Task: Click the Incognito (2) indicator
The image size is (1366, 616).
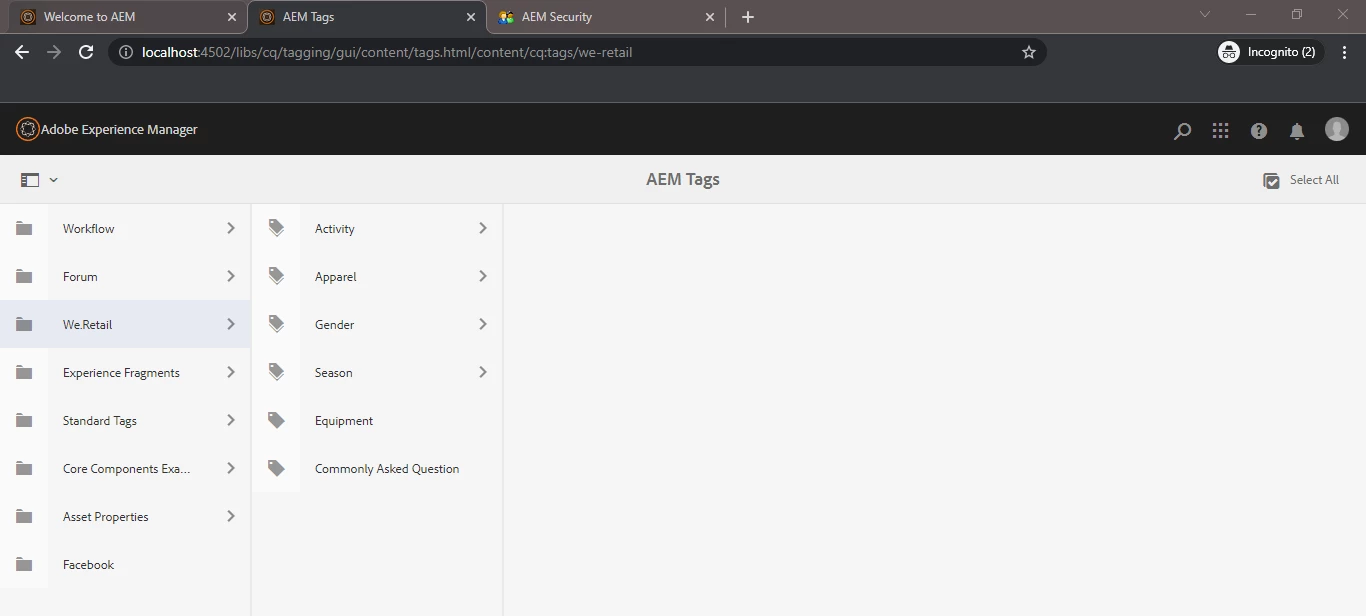Action: point(1270,52)
